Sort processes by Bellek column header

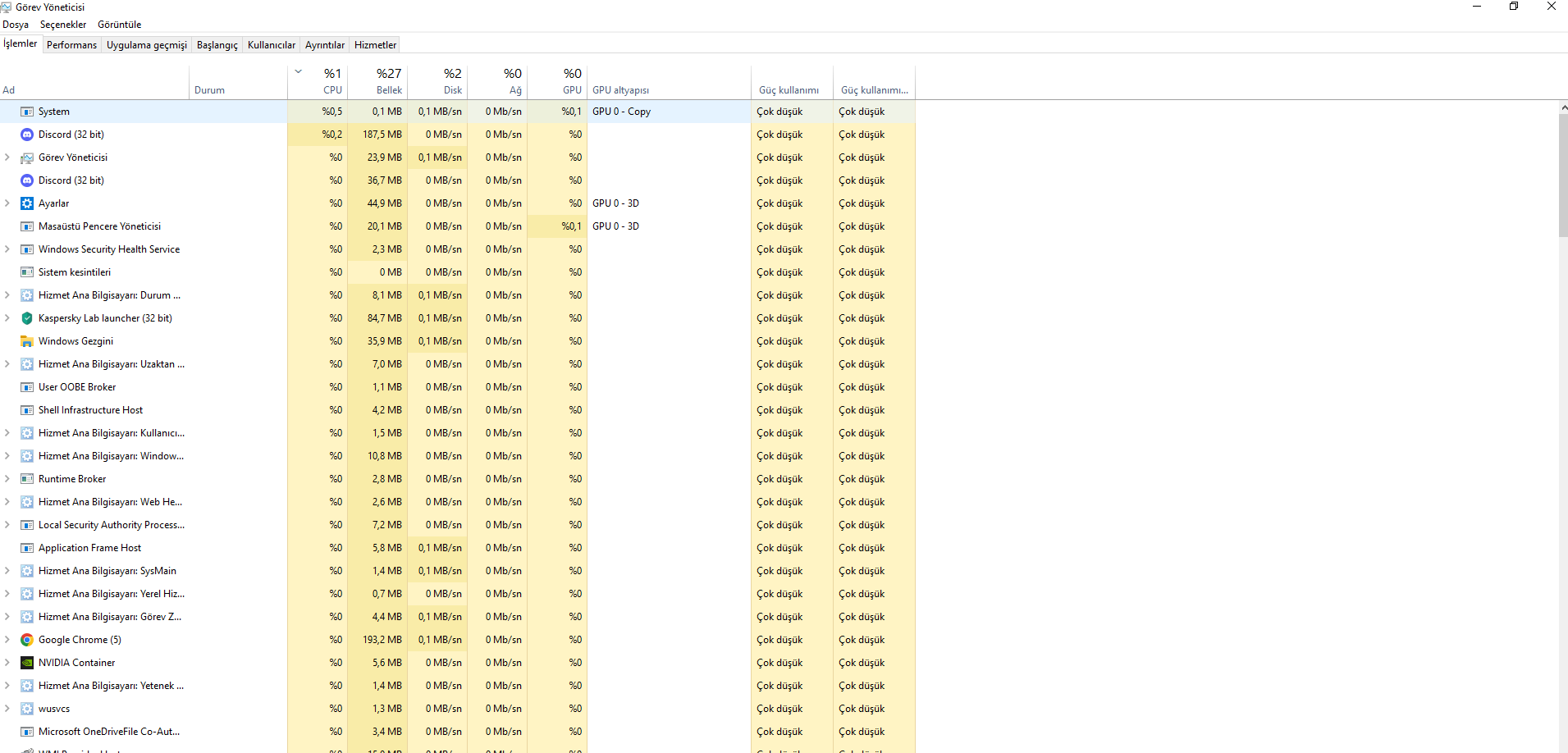[388, 82]
